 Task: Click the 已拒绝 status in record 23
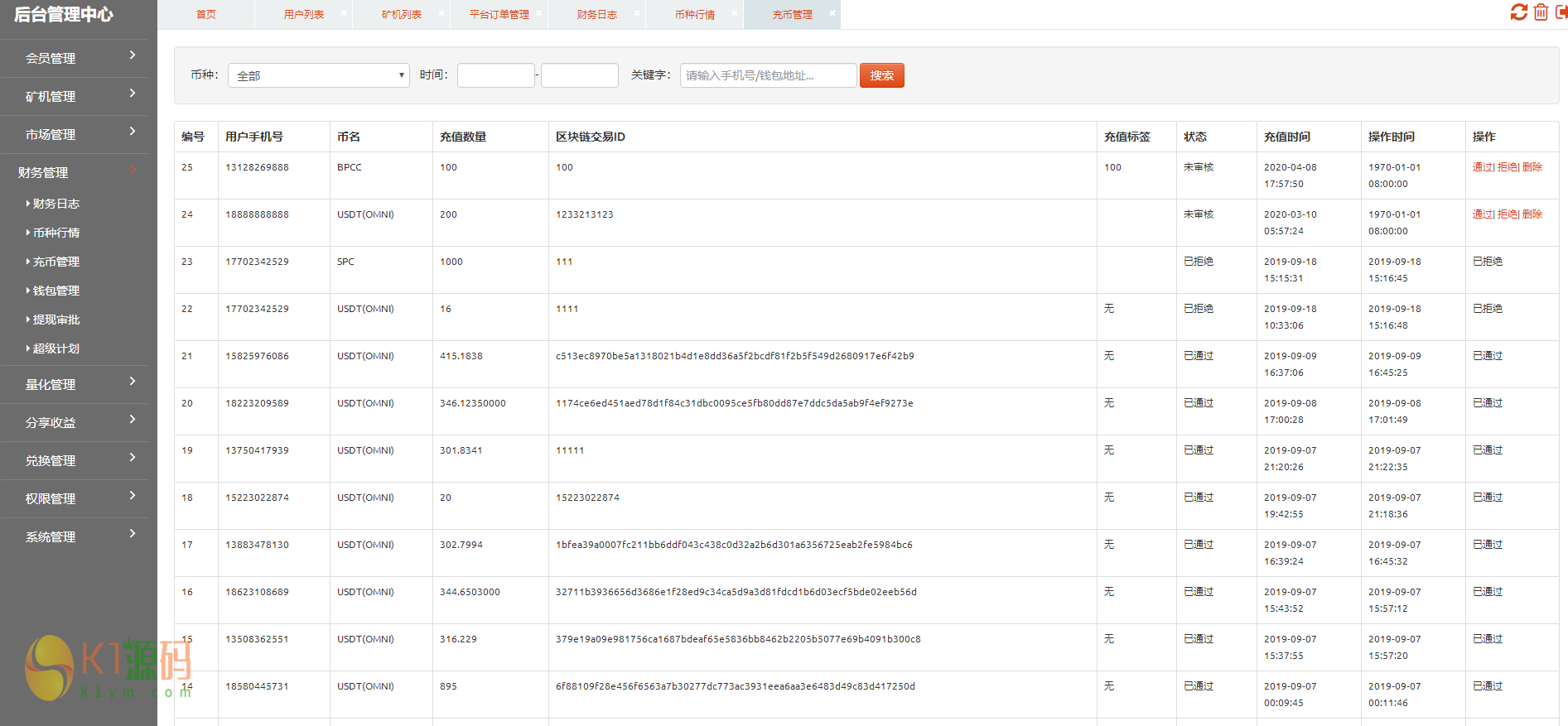coord(1199,262)
